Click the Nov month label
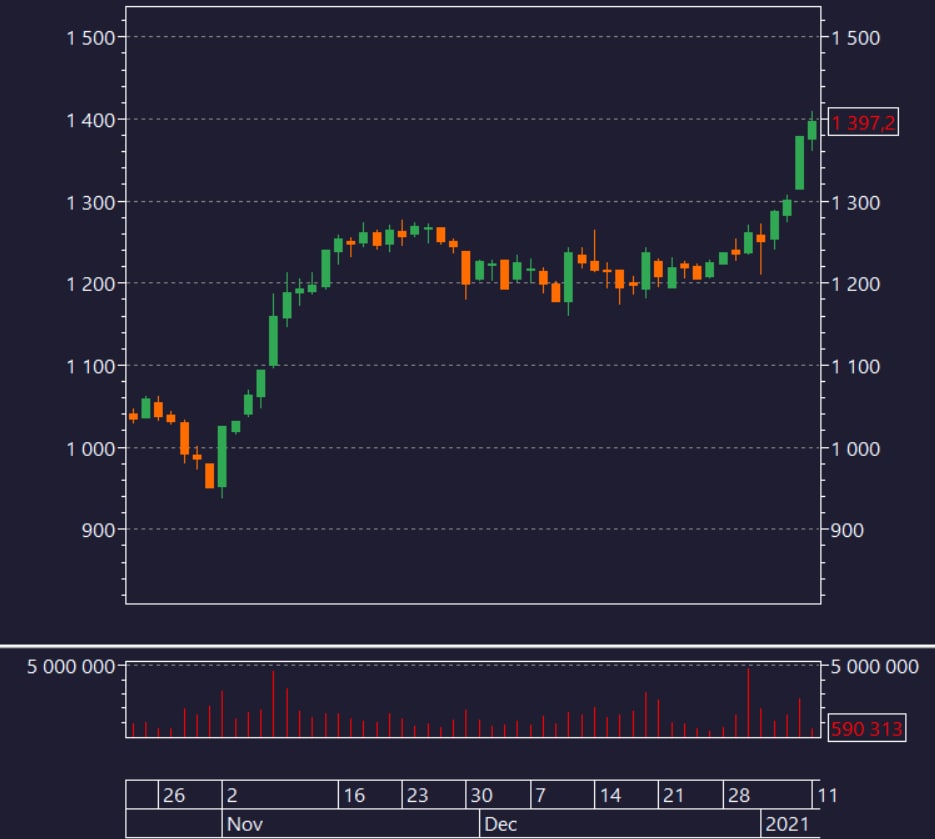Viewport: 935px width, 839px height. click(x=244, y=824)
